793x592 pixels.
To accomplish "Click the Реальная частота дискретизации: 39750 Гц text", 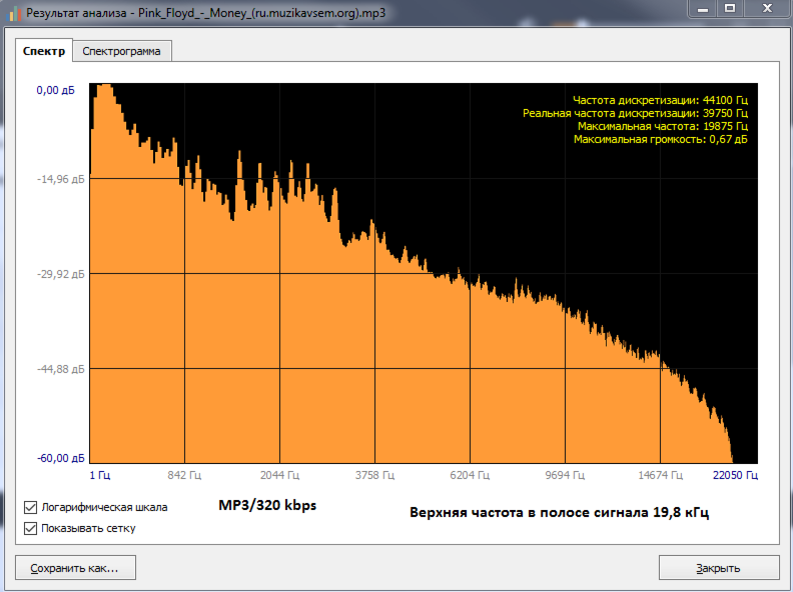I will (x=635, y=113).
